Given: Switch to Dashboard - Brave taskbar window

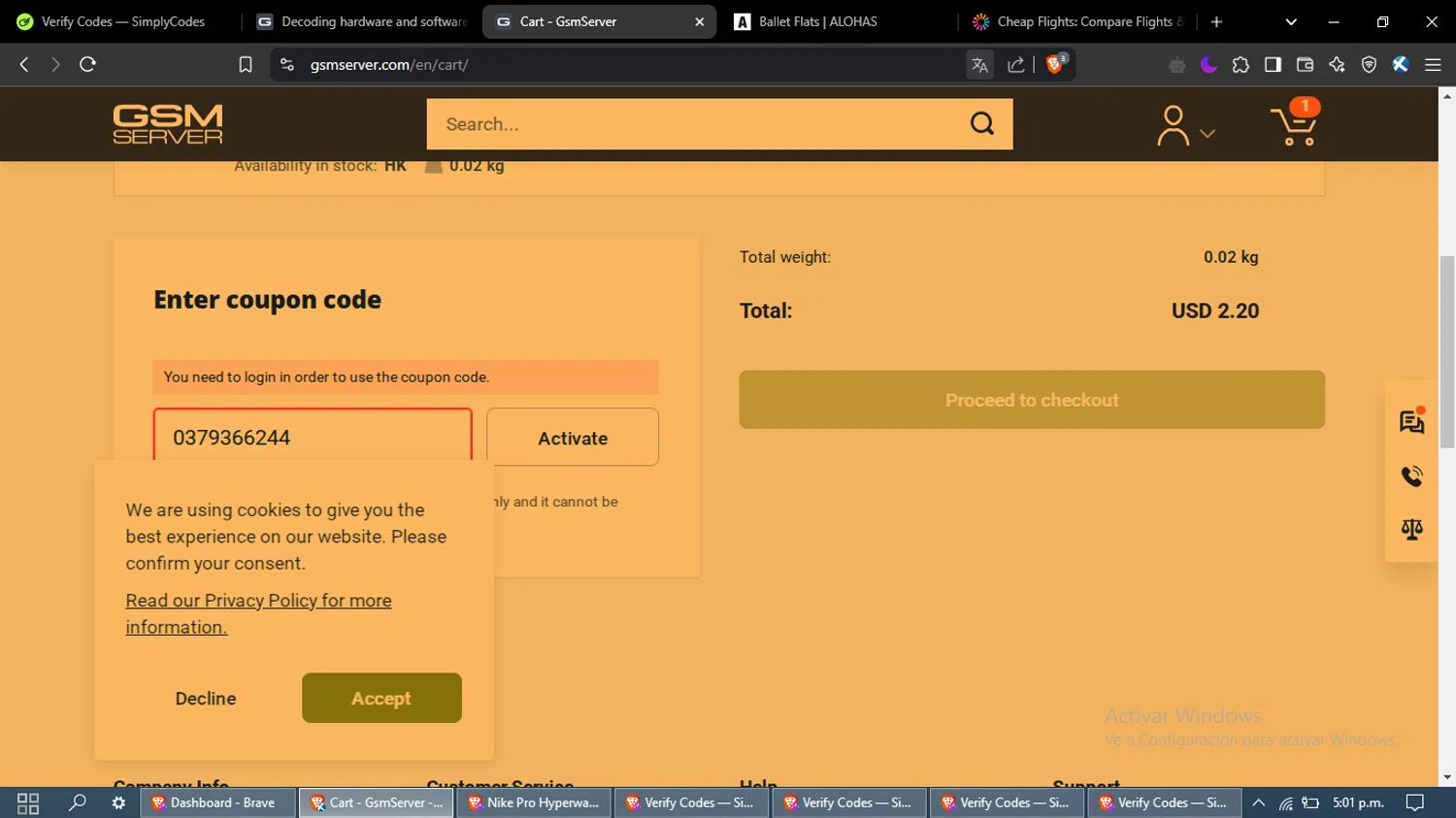Looking at the screenshot, I should 215,802.
